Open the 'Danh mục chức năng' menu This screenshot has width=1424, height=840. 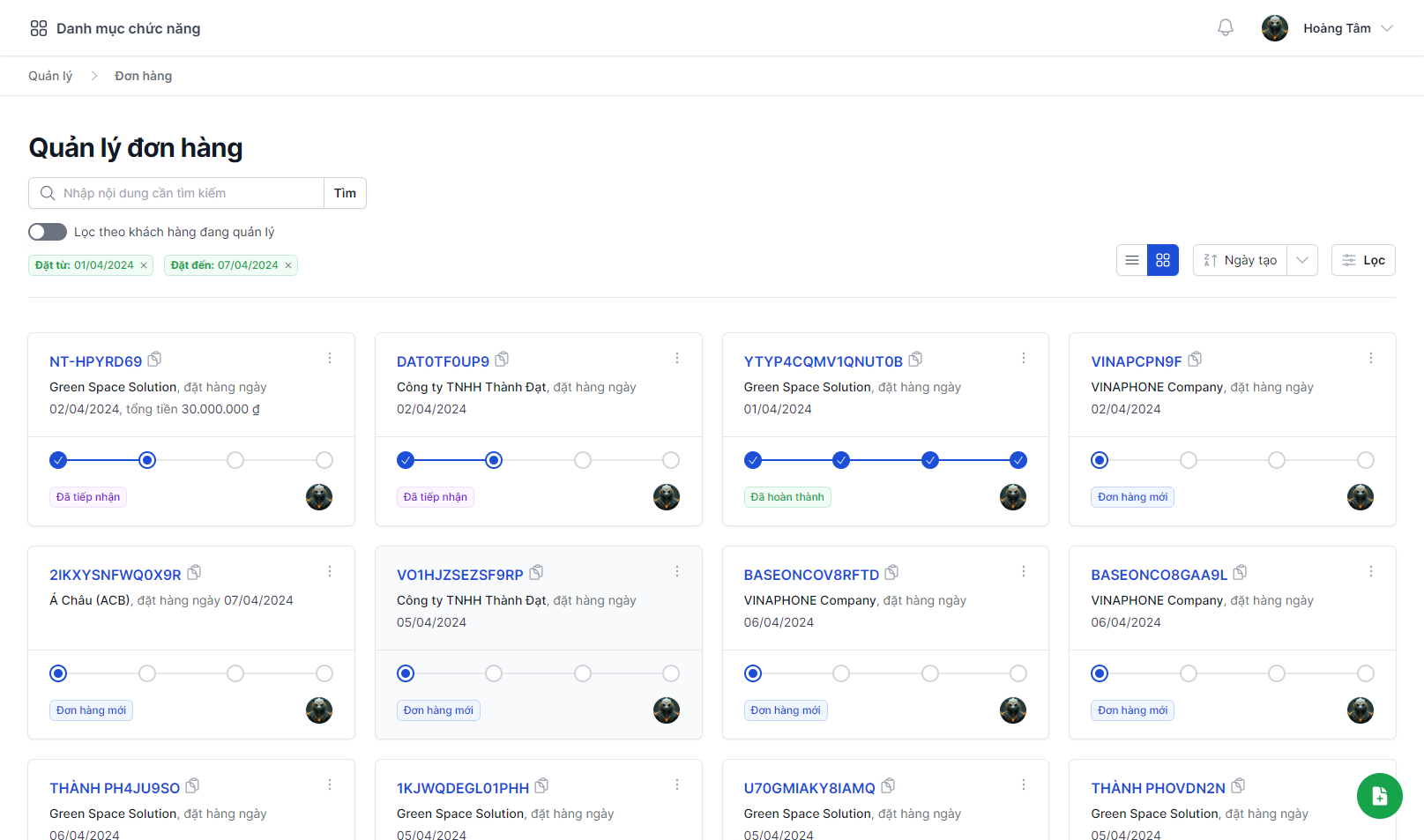[116, 28]
